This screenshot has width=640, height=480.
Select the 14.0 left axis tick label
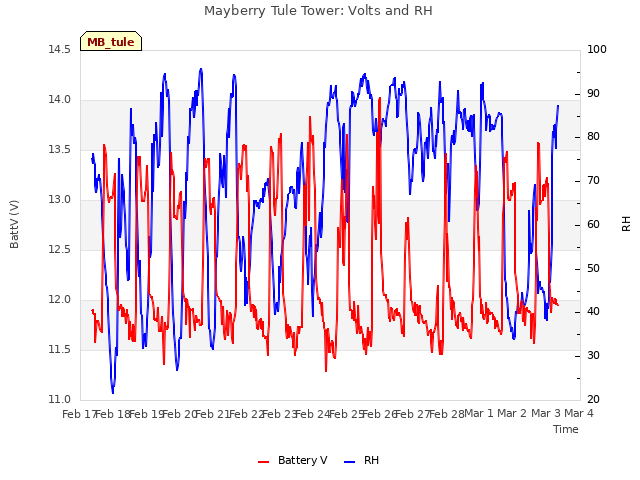60,100
